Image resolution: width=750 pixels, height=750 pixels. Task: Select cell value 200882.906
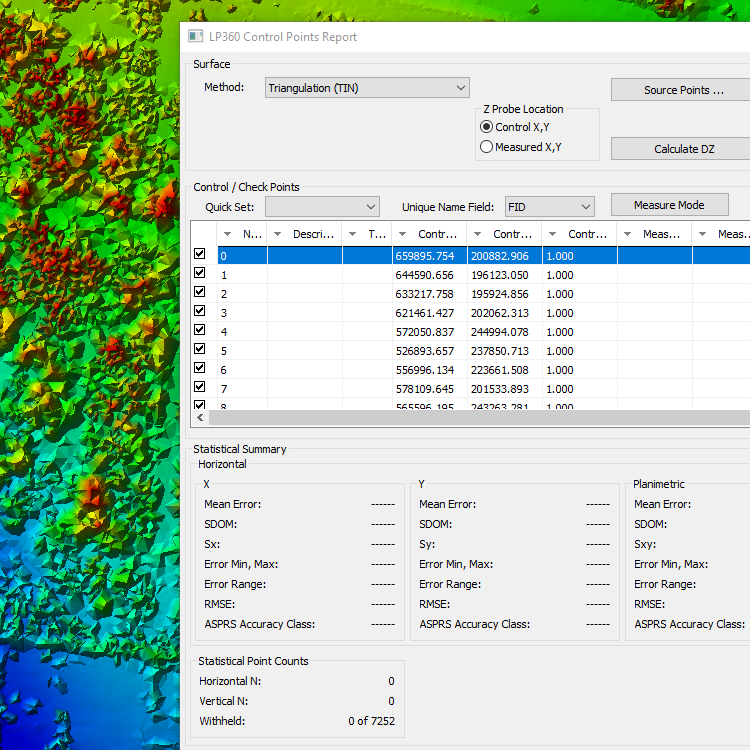pyautogui.click(x=500, y=256)
